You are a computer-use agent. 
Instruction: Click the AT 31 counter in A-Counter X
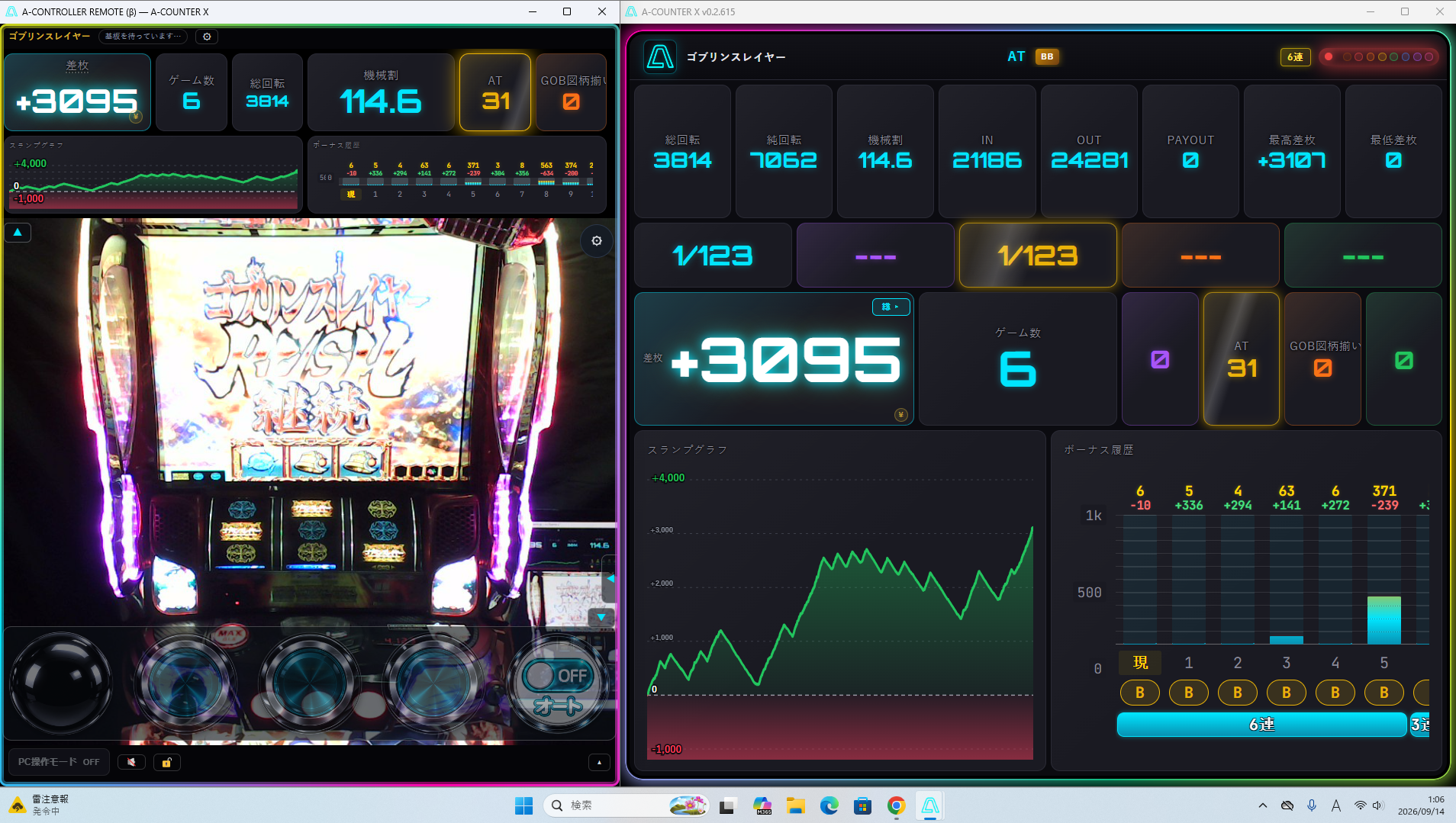(1242, 358)
